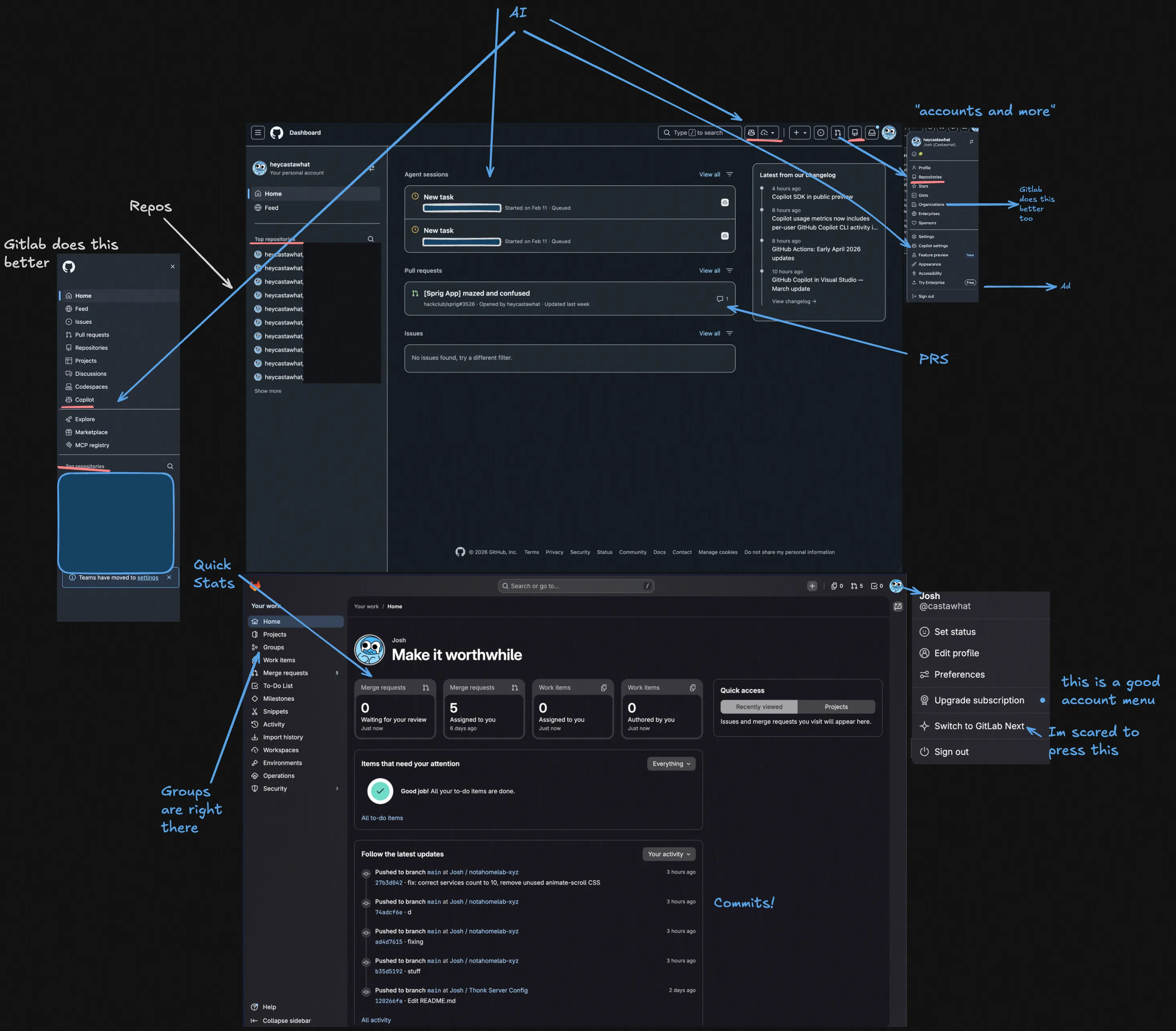Click Show more under Top repositories
Screen dimensions: 1176x1031
(268, 391)
